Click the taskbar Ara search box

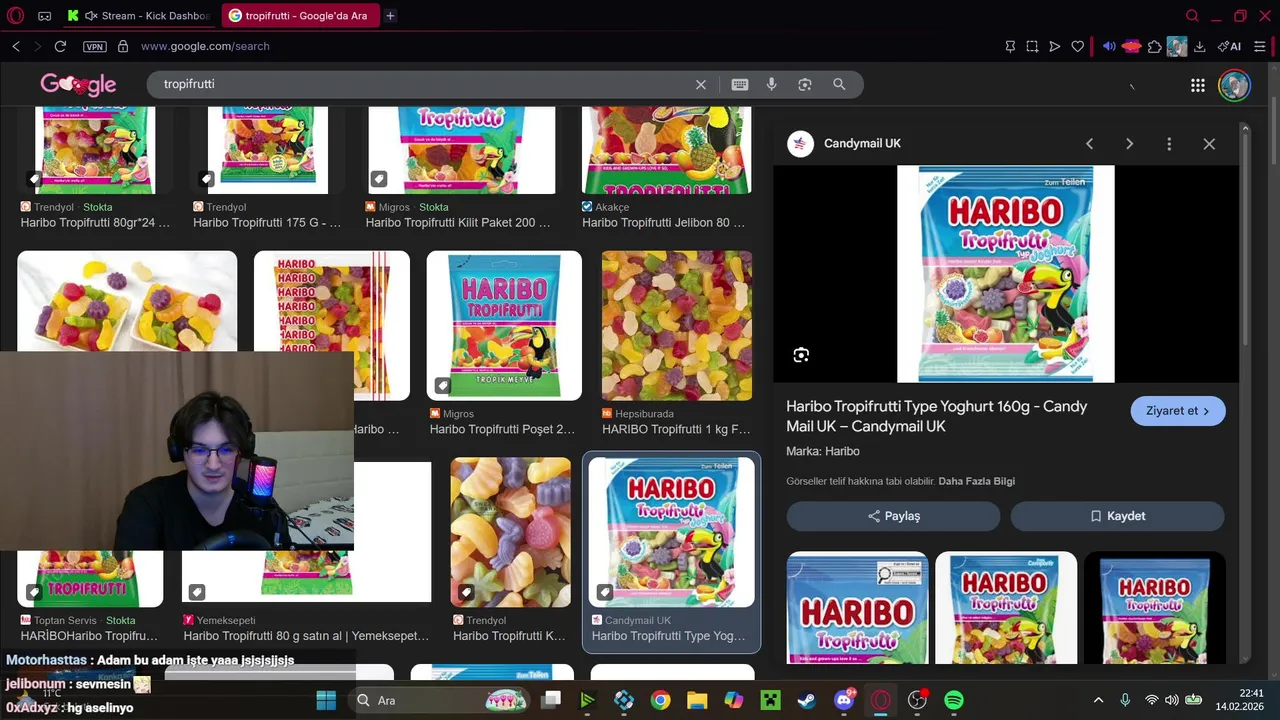coord(440,700)
